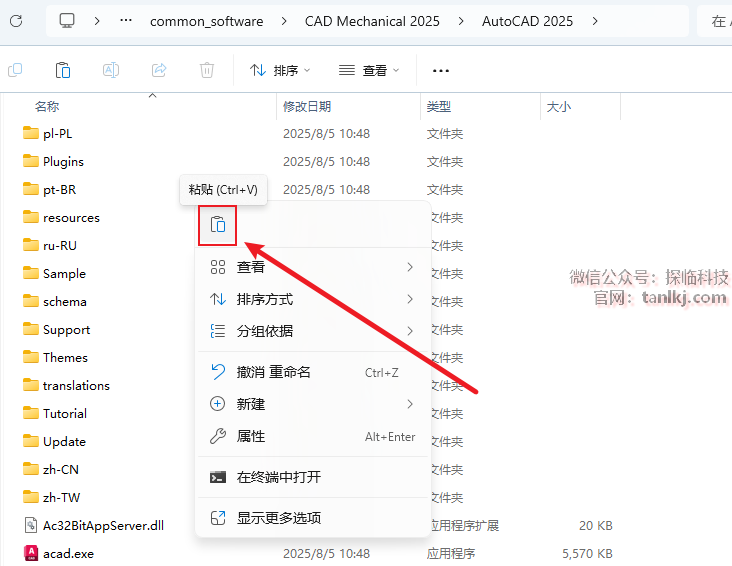Open the hidden path ellipsis in breadcrumb

(x=126, y=21)
